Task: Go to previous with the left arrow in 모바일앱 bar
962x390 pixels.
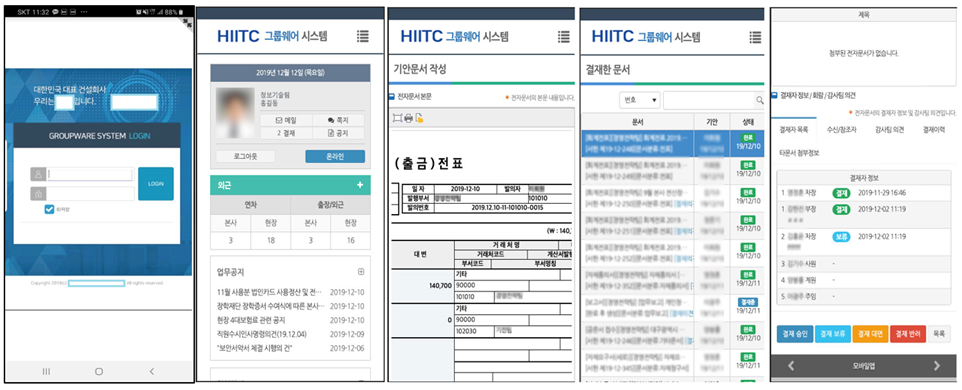Action: (791, 365)
